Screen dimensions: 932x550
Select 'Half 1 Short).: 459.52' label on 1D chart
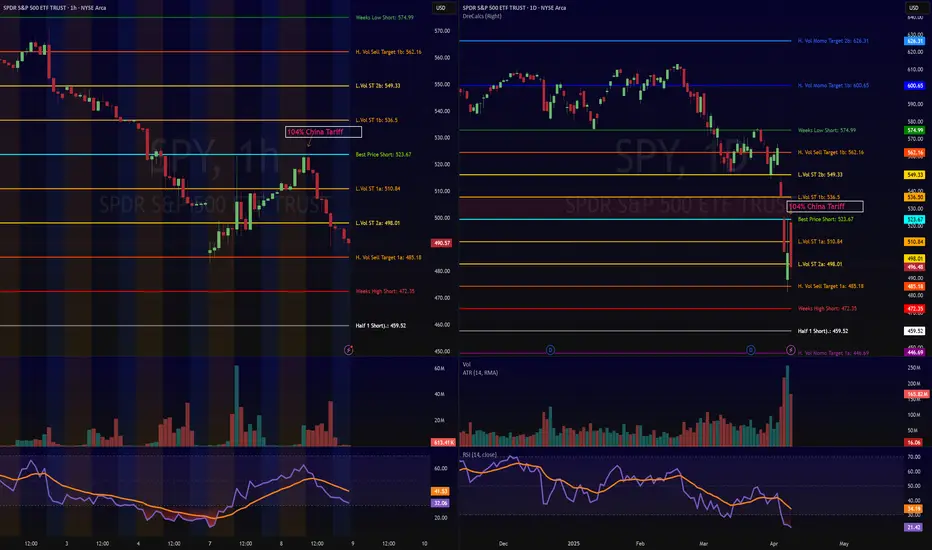[x=823, y=331]
